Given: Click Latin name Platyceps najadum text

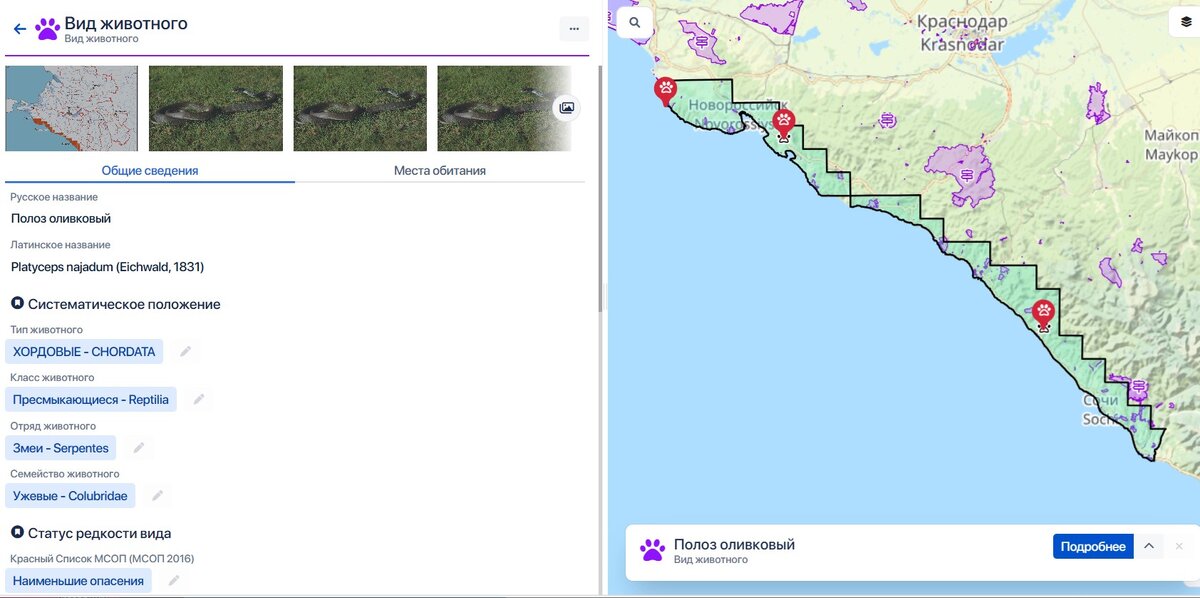Looking at the screenshot, I should pyautogui.click(x=108, y=267).
